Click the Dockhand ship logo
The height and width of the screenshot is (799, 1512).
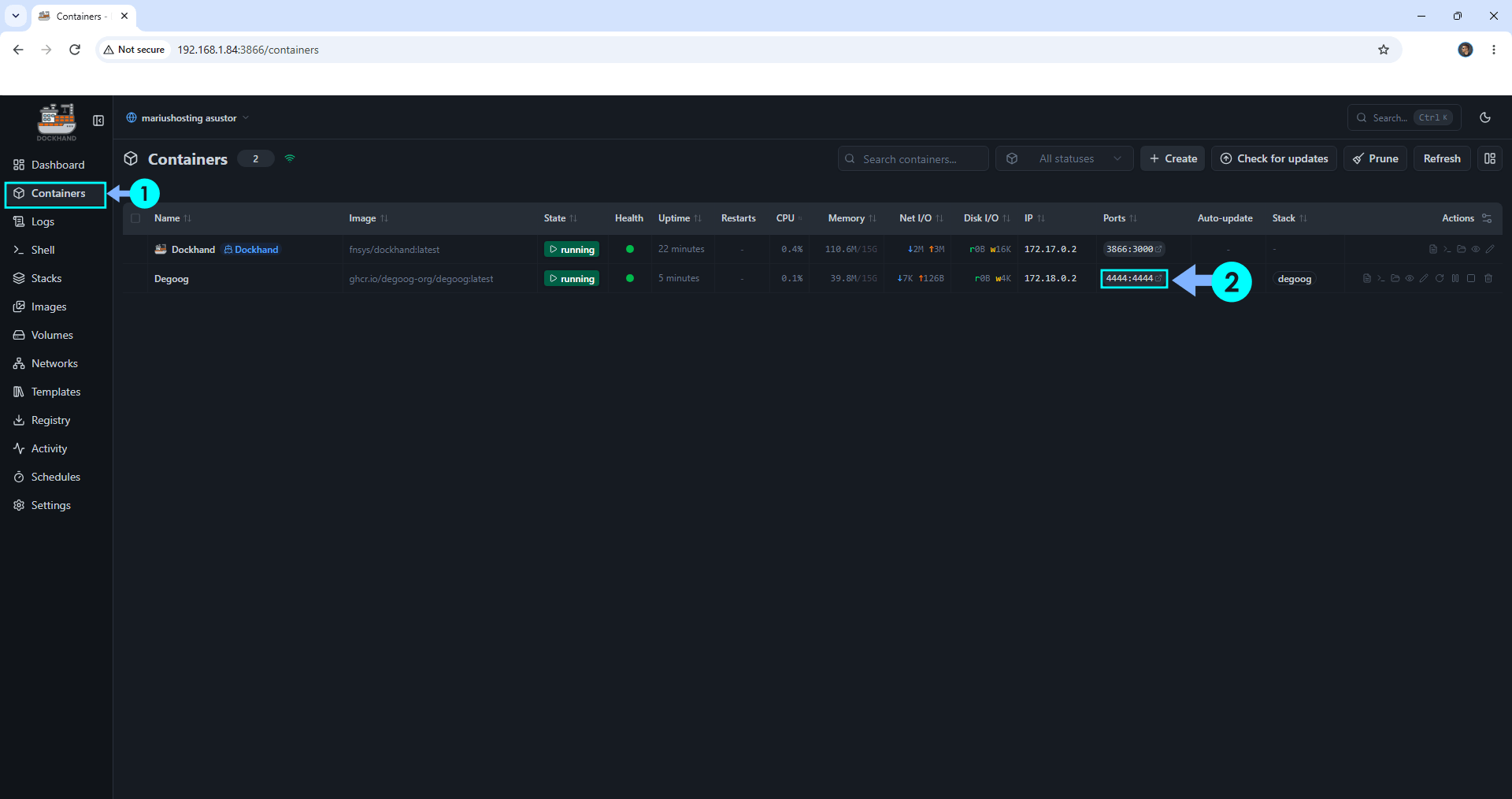57,122
